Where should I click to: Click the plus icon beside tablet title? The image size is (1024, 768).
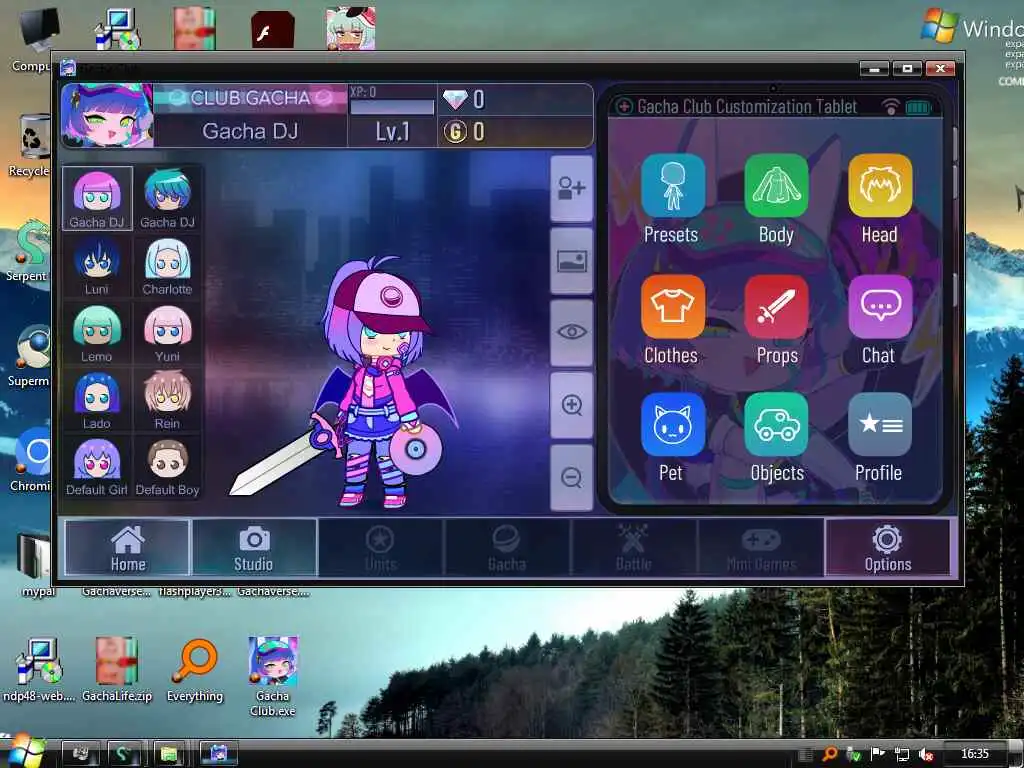click(624, 106)
